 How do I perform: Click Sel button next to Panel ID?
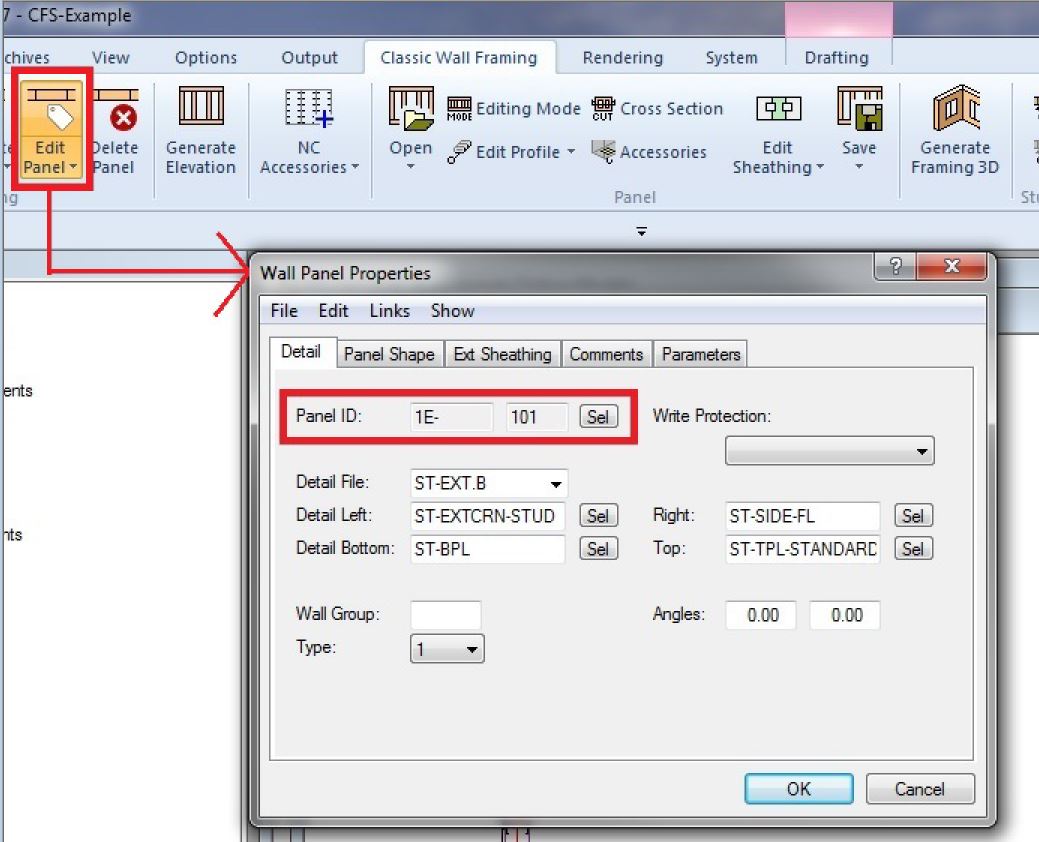[598, 417]
